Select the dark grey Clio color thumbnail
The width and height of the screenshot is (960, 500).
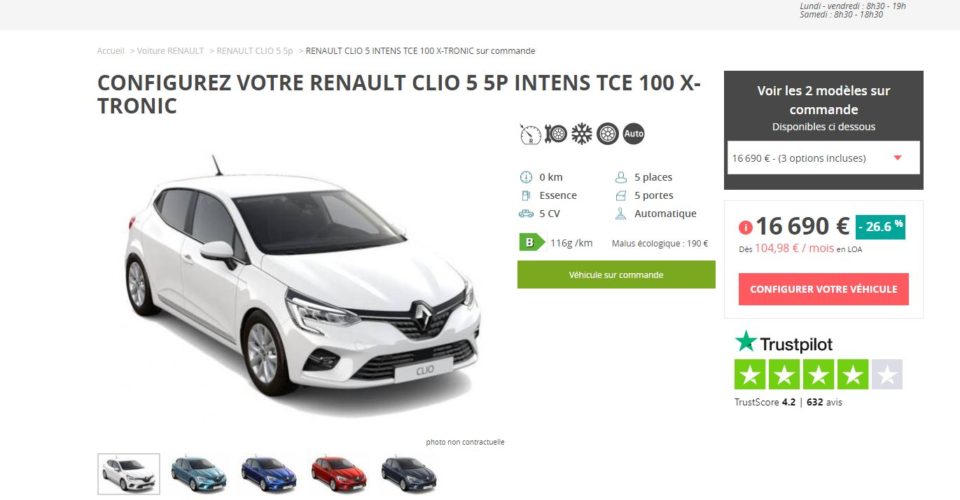click(x=409, y=474)
